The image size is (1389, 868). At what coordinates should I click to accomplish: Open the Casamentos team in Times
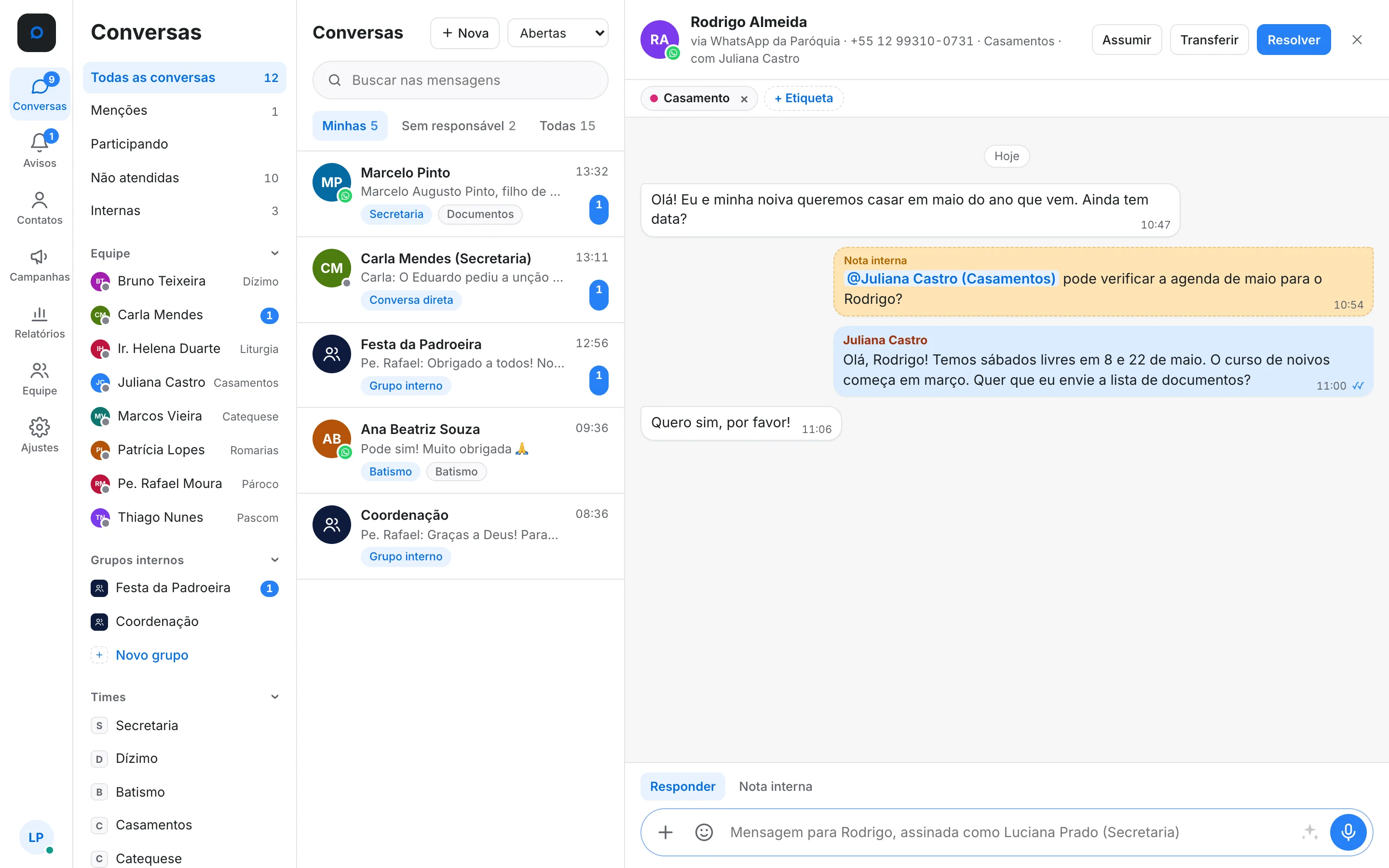pyautogui.click(x=184, y=826)
